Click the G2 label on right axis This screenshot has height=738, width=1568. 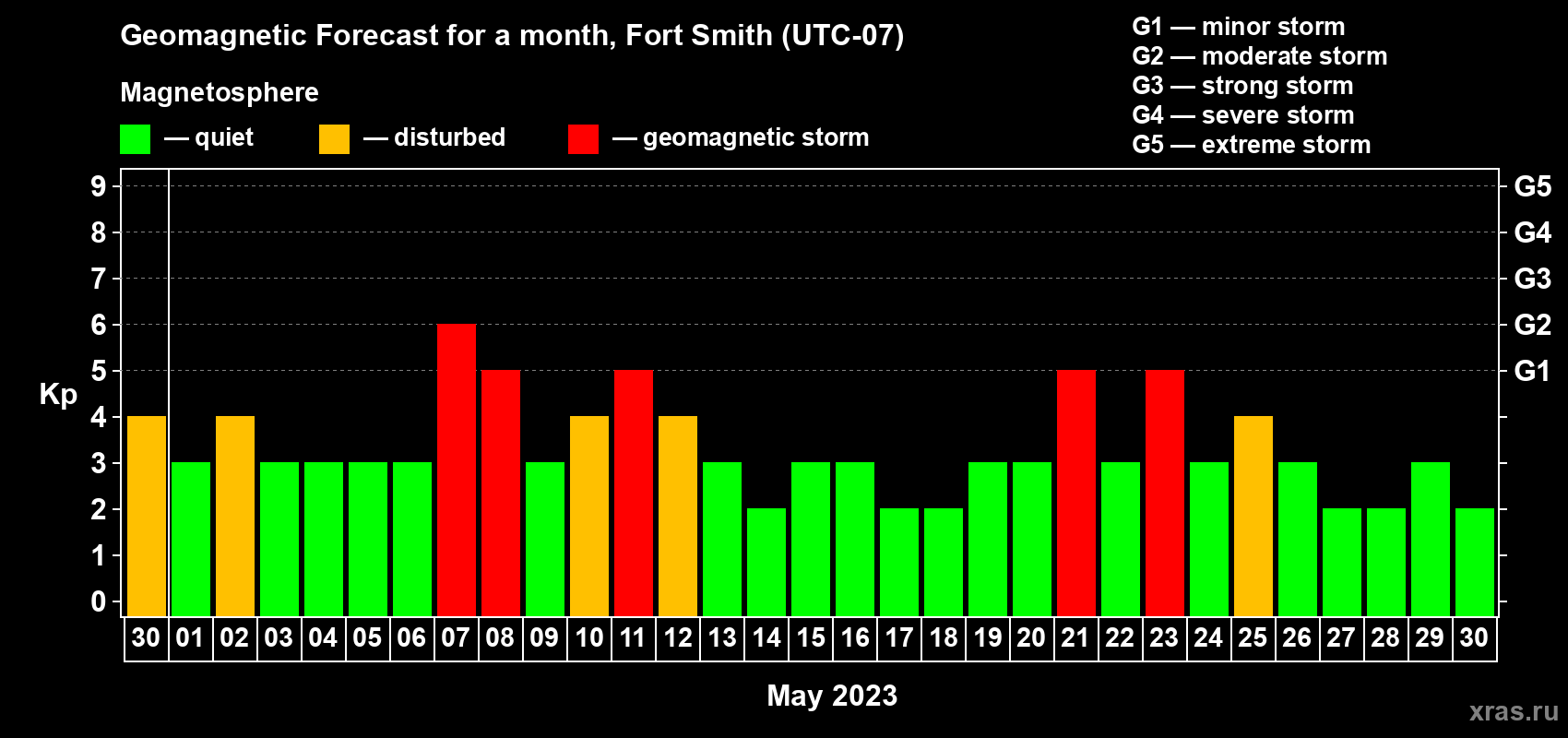(x=1533, y=325)
